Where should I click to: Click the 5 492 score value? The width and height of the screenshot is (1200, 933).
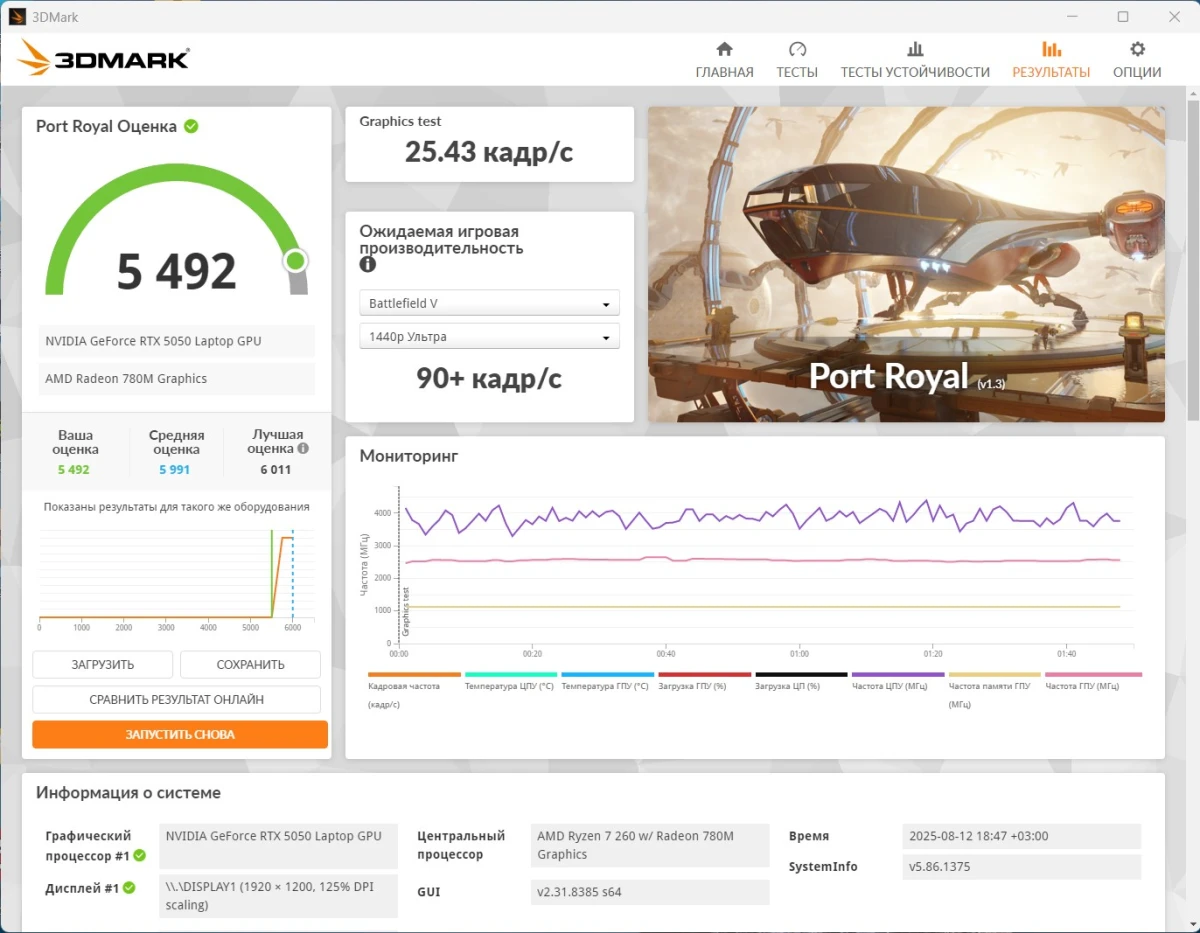(x=176, y=271)
